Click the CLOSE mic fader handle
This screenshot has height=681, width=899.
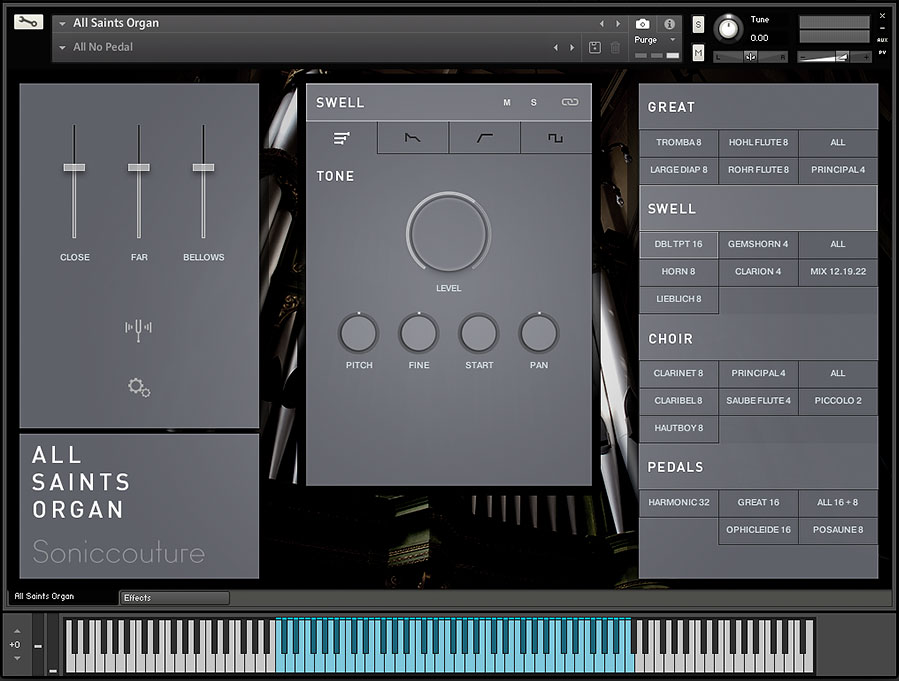coord(74,167)
